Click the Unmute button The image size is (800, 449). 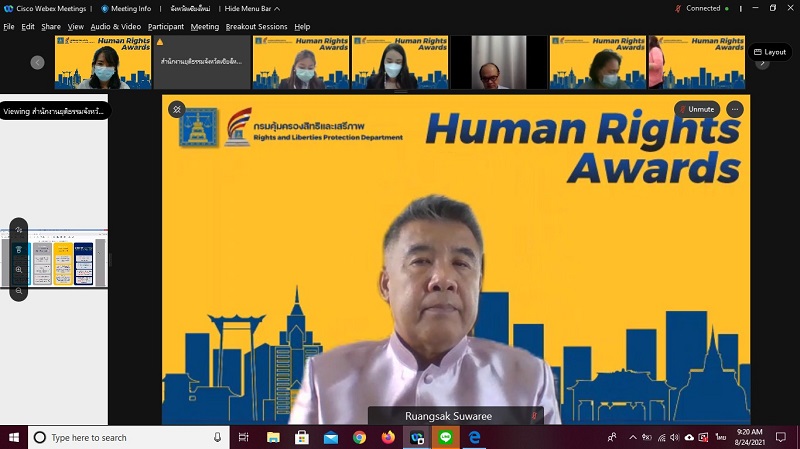[697, 109]
